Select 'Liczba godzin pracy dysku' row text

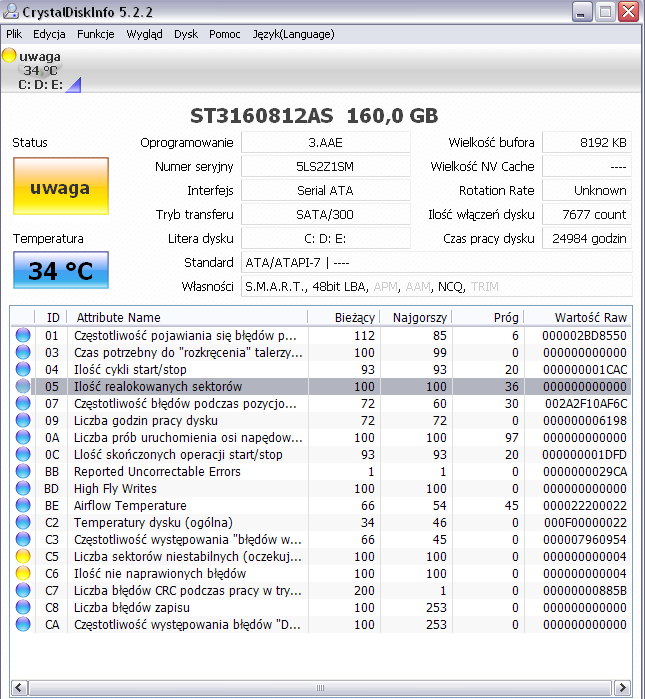[x=146, y=420]
